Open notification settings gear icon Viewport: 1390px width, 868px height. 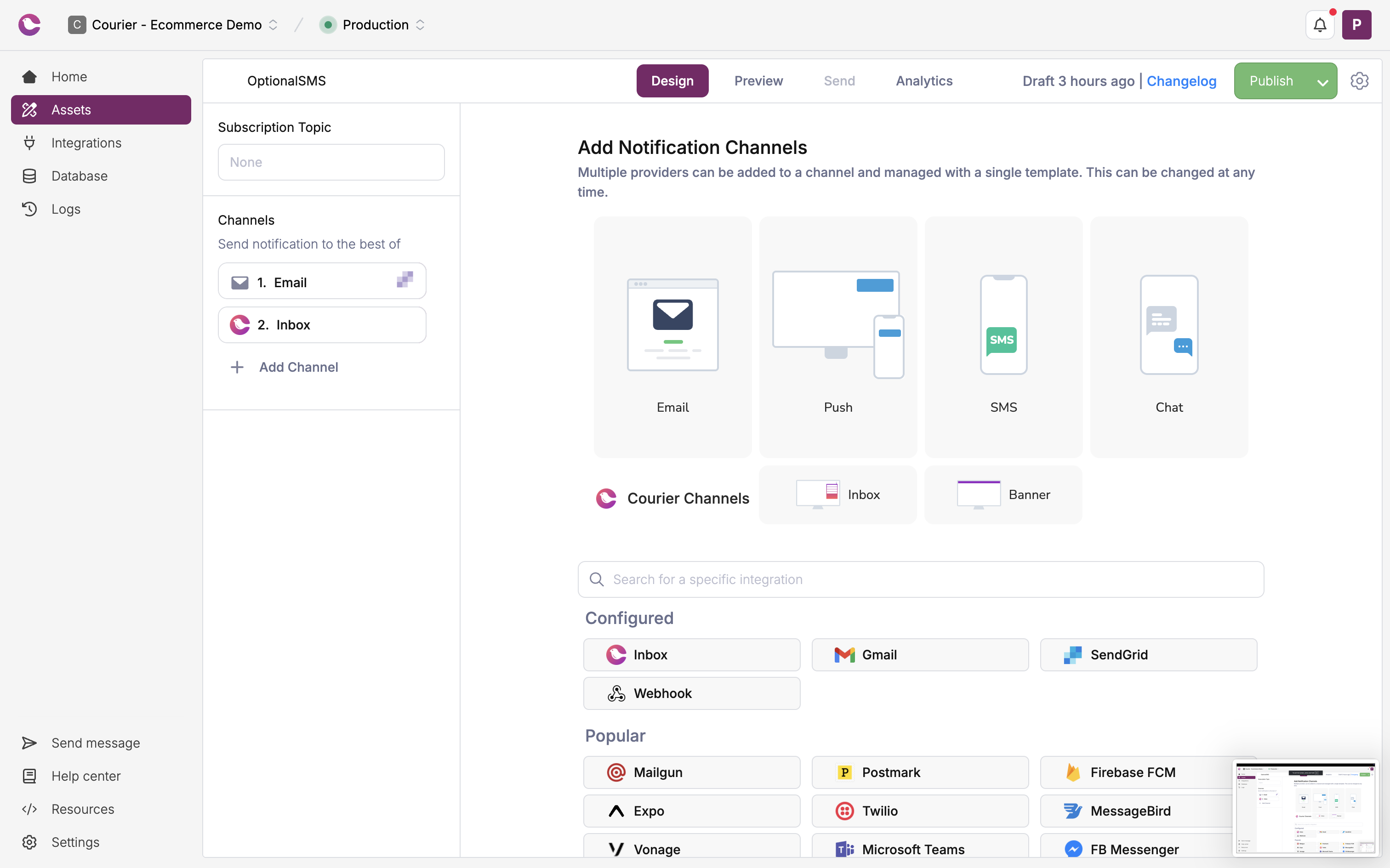coord(1359,81)
